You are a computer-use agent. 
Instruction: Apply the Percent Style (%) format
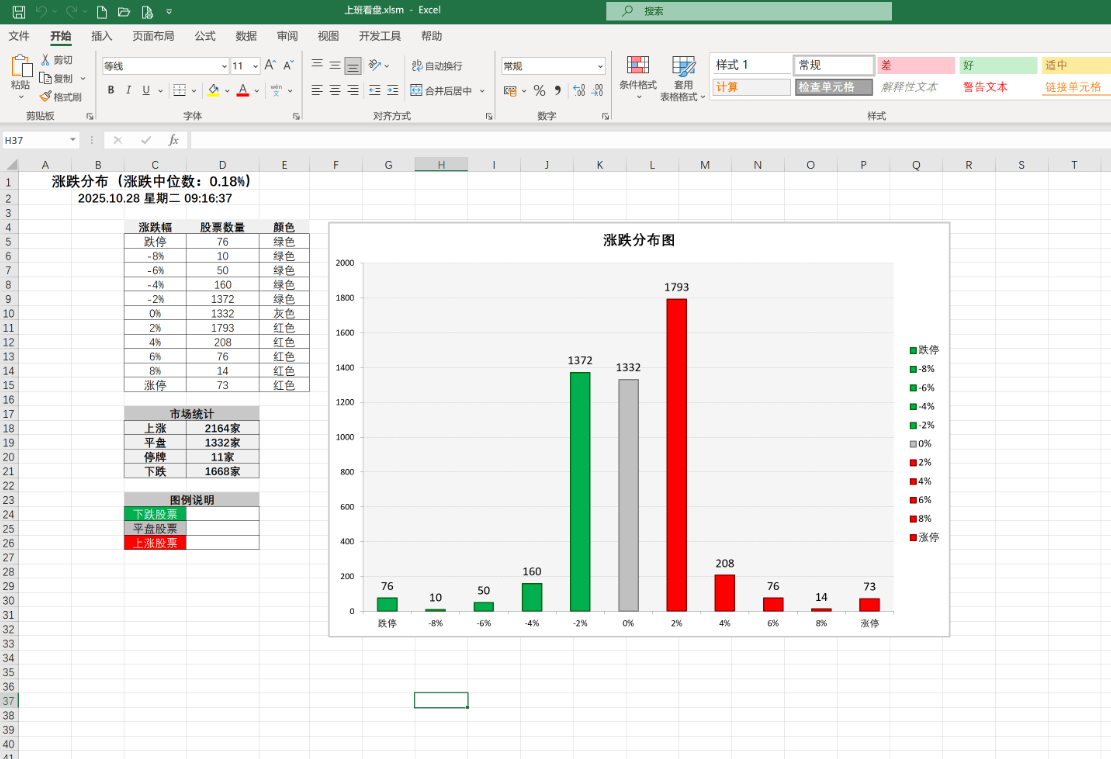[539, 91]
